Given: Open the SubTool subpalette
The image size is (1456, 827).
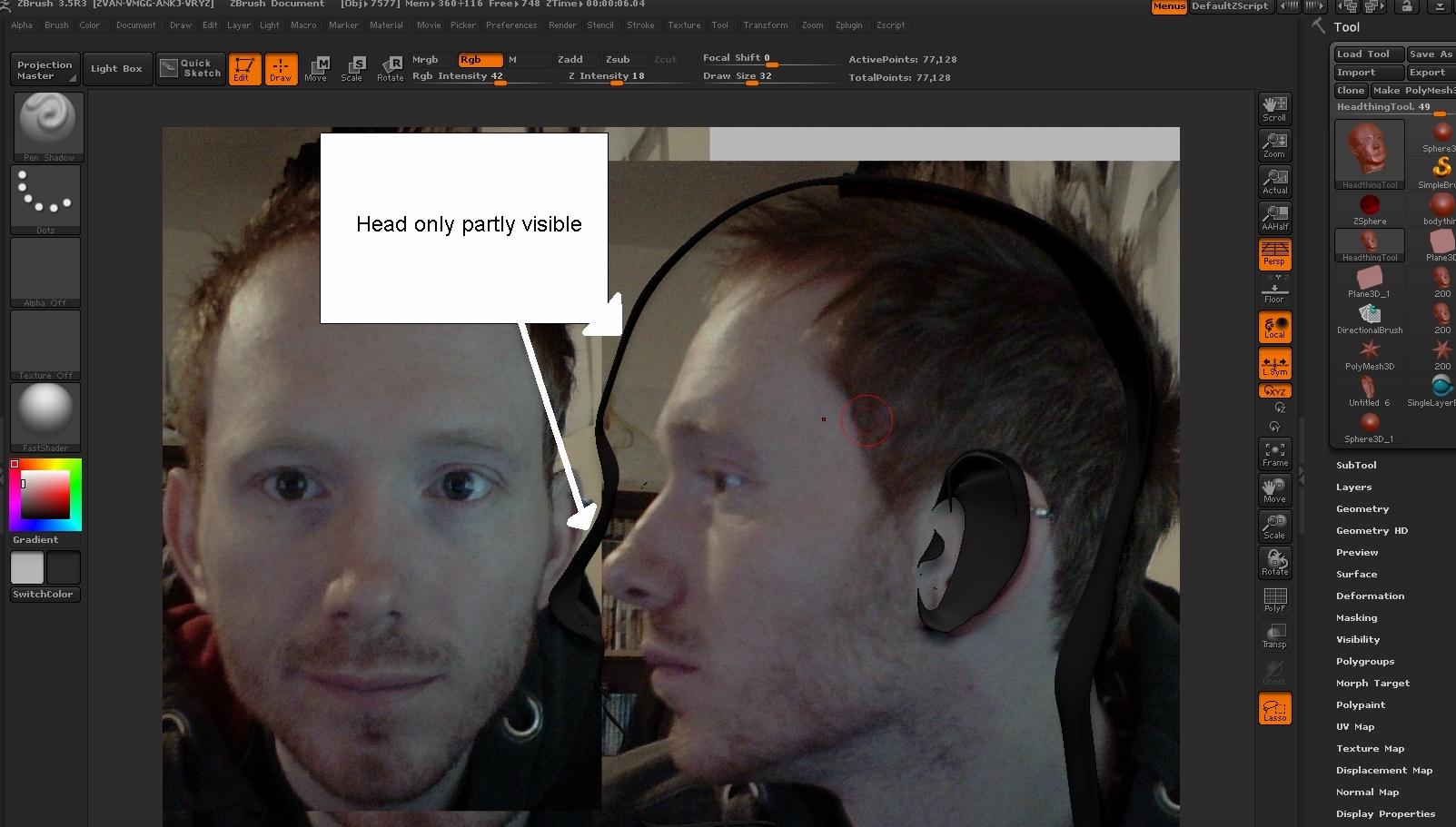Looking at the screenshot, I should [x=1356, y=465].
